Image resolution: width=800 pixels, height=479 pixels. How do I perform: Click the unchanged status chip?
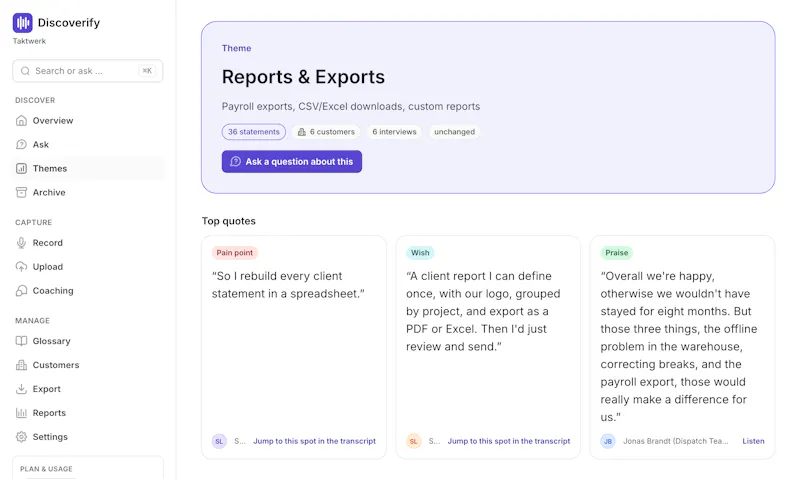[x=455, y=132]
